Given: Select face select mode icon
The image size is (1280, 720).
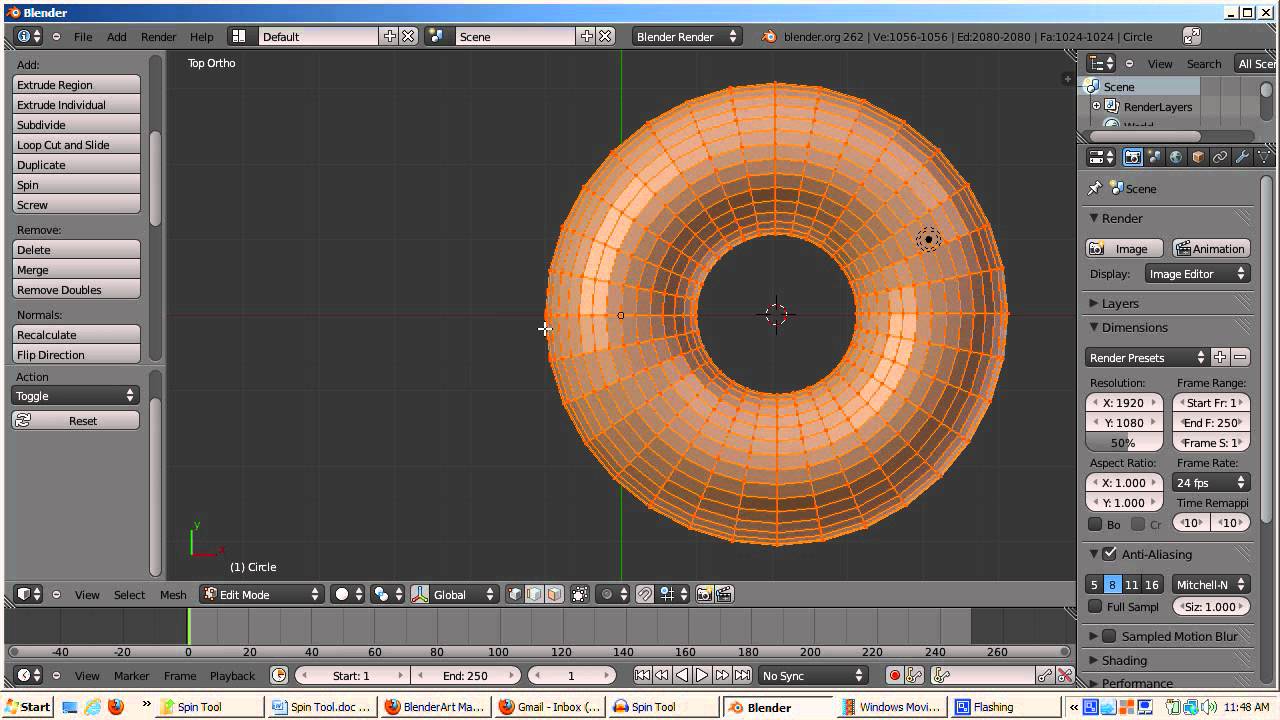Looking at the screenshot, I should coord(554,594).
